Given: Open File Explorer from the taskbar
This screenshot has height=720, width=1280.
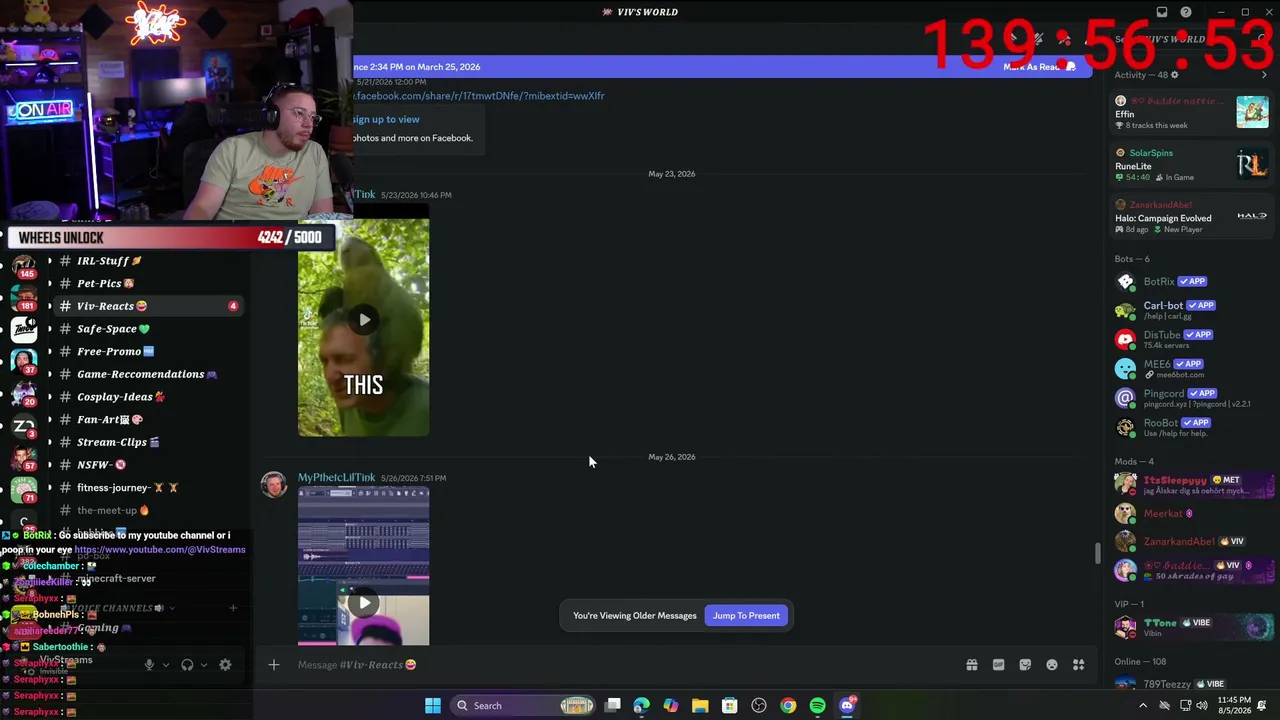Looking at the screenshot, I should click(700, 706).
